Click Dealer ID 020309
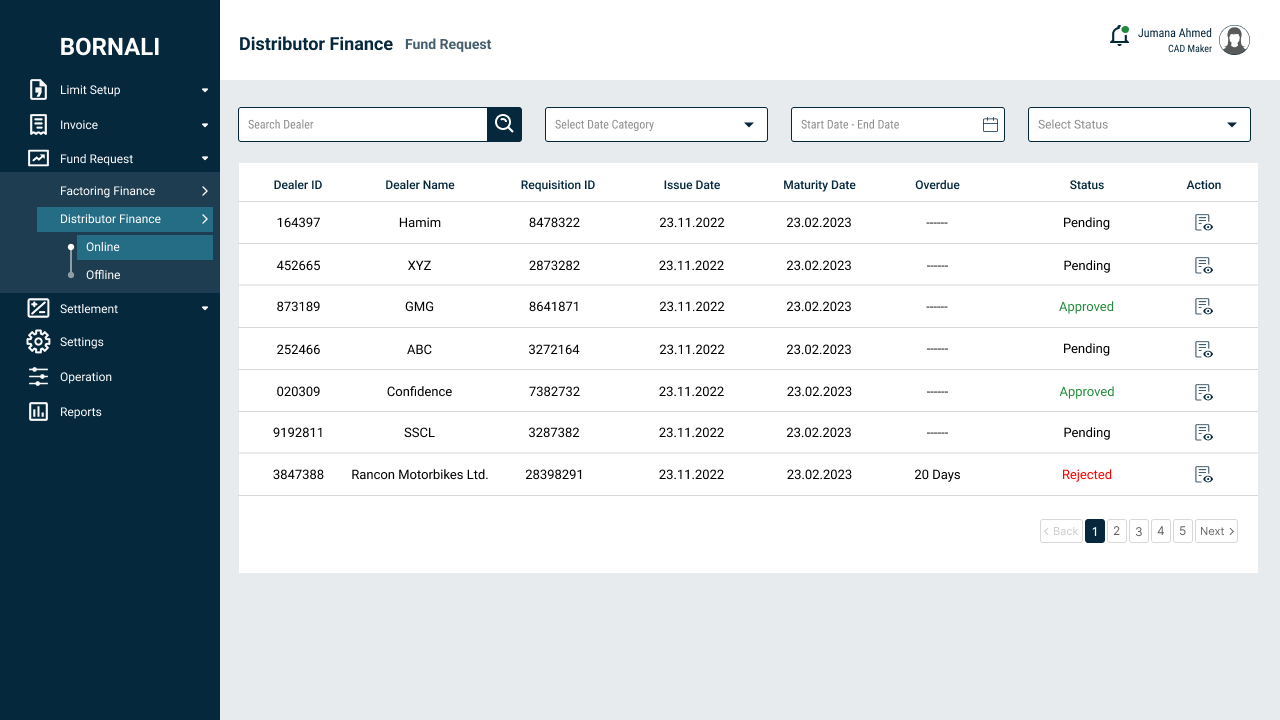The width and height of the screenshot is (1280, 720). point(298,392)
